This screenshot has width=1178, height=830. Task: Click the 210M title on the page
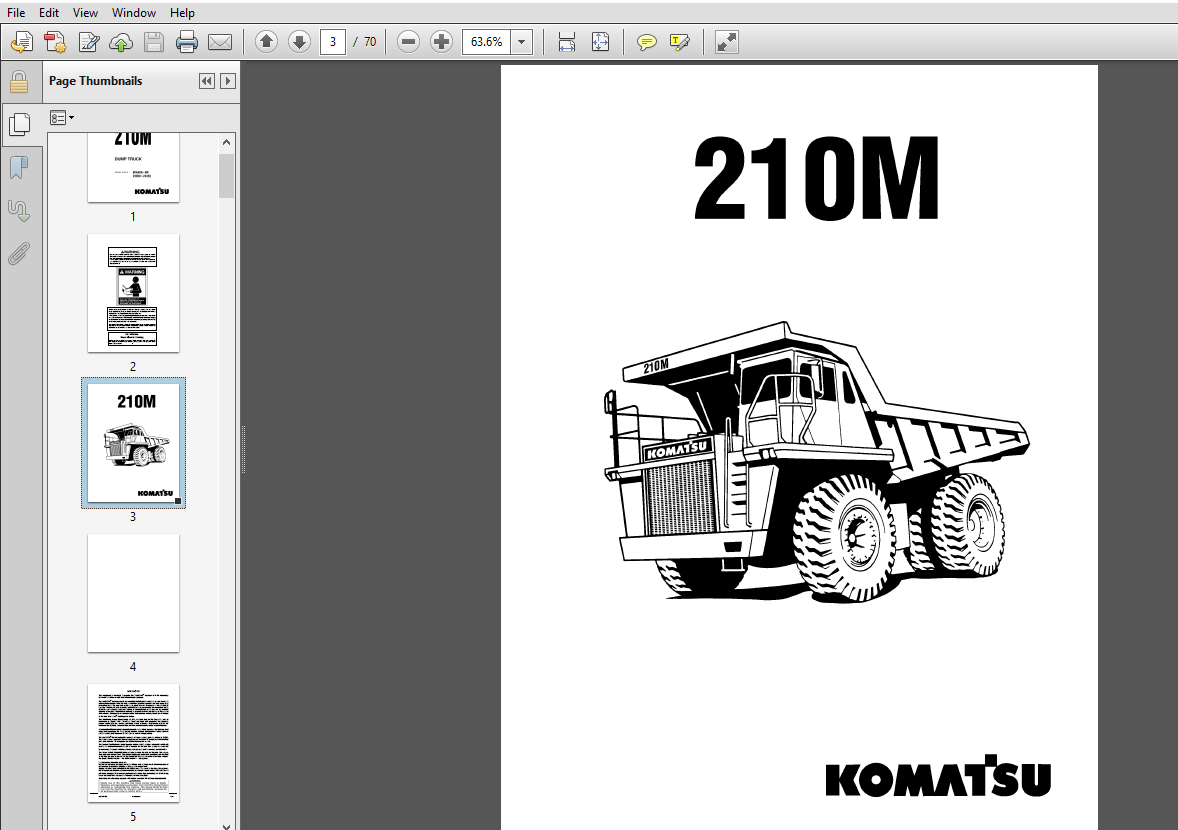(816, 179)
